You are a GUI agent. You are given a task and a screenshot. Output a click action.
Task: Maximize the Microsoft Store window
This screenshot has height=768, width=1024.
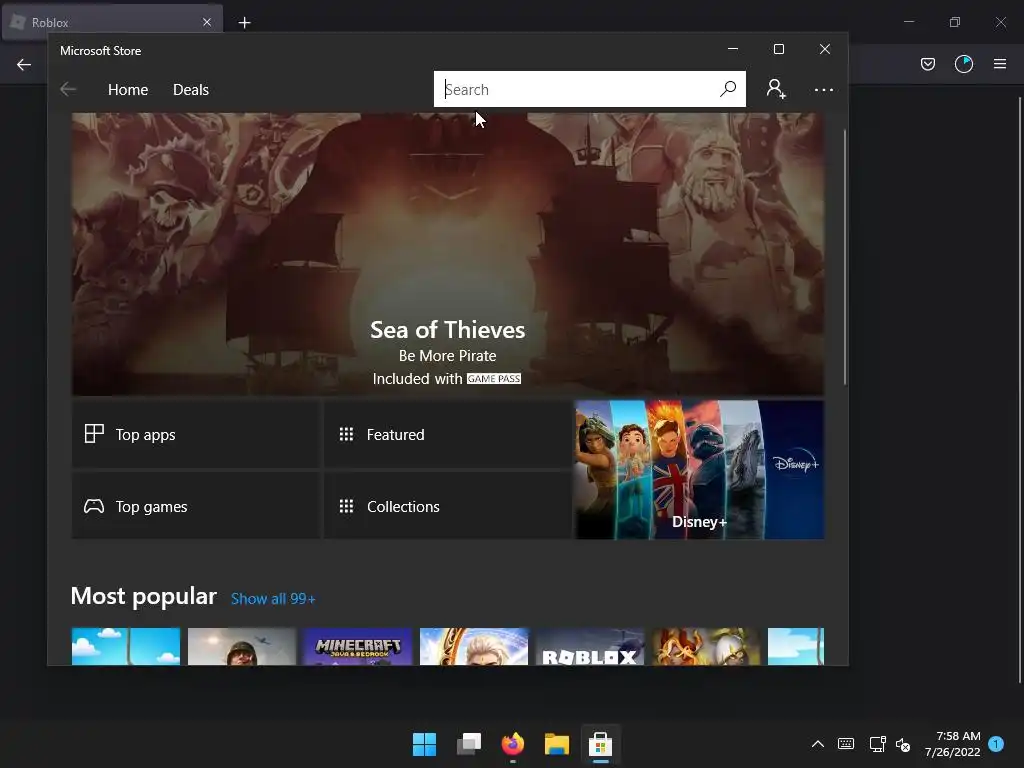pyautogui.click(x=778, y=49)
